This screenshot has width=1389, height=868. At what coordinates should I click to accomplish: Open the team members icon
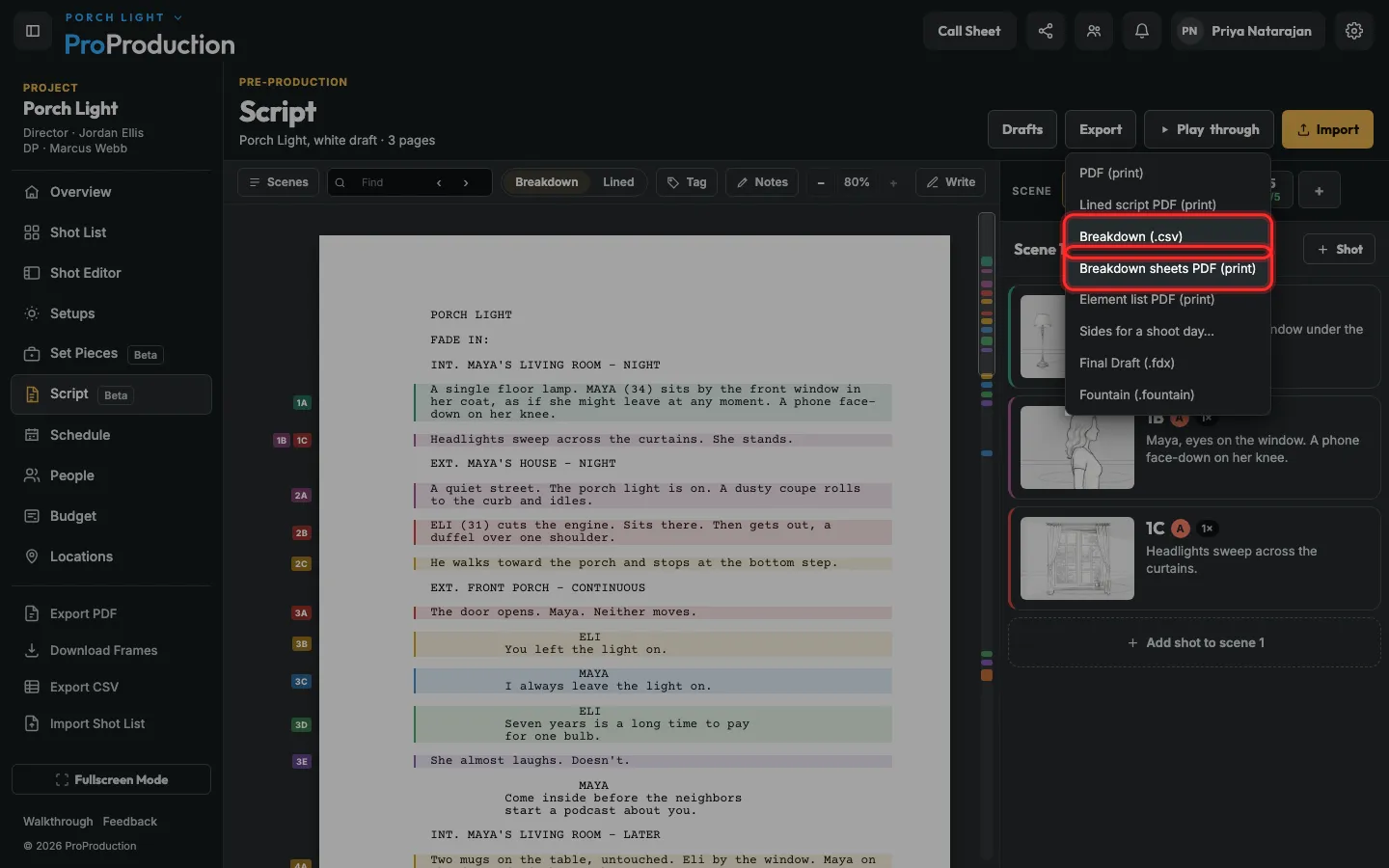(1094, 31)
